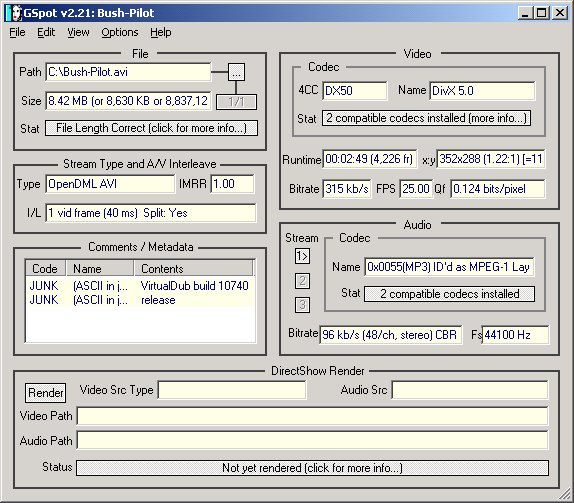This screenshot has height=503, width=574.
Task: Click the 1/1 file counter button
Action: pyautogui.click(x=236, y=102)
